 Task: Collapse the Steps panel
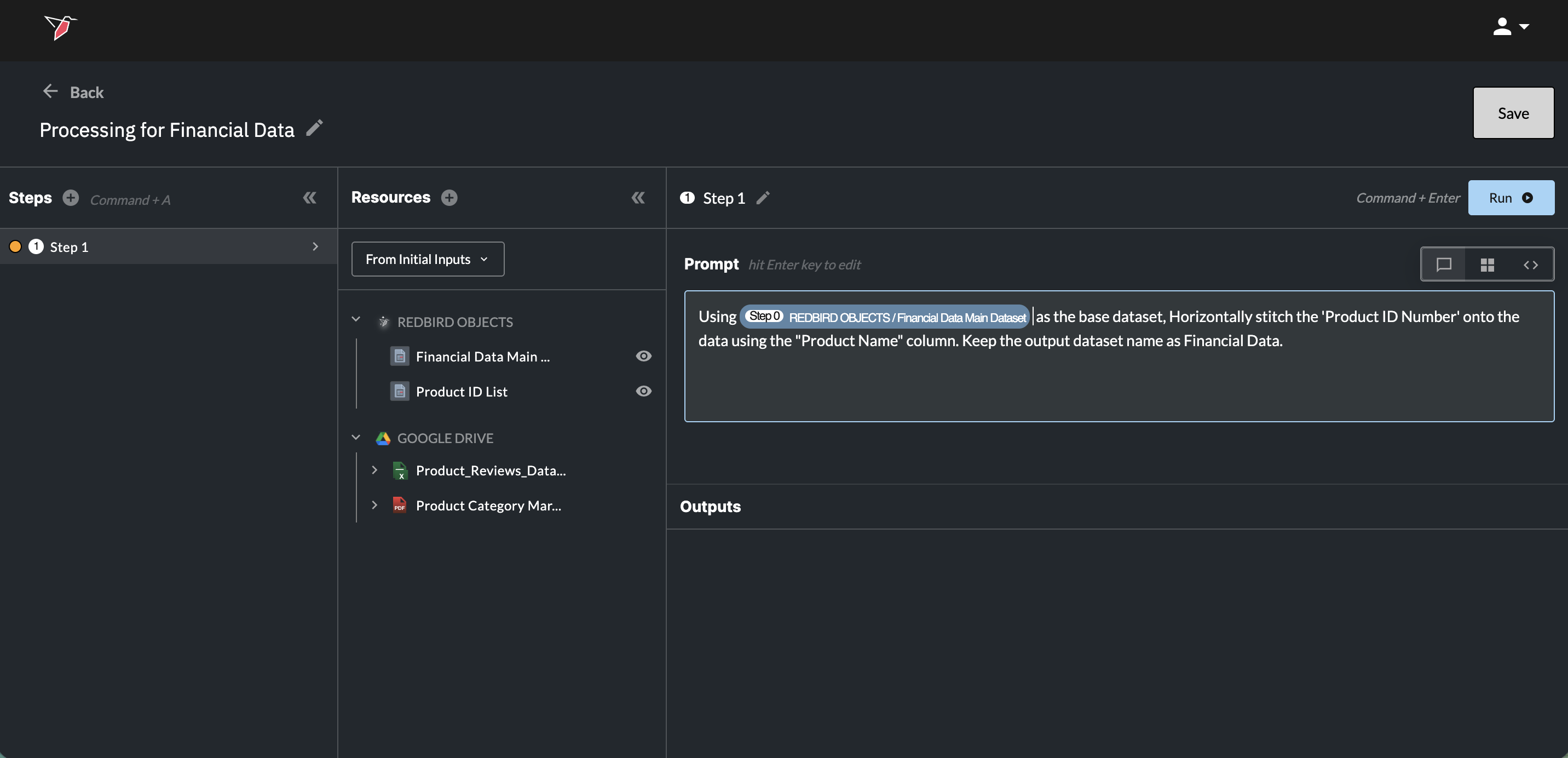[309, 198]
